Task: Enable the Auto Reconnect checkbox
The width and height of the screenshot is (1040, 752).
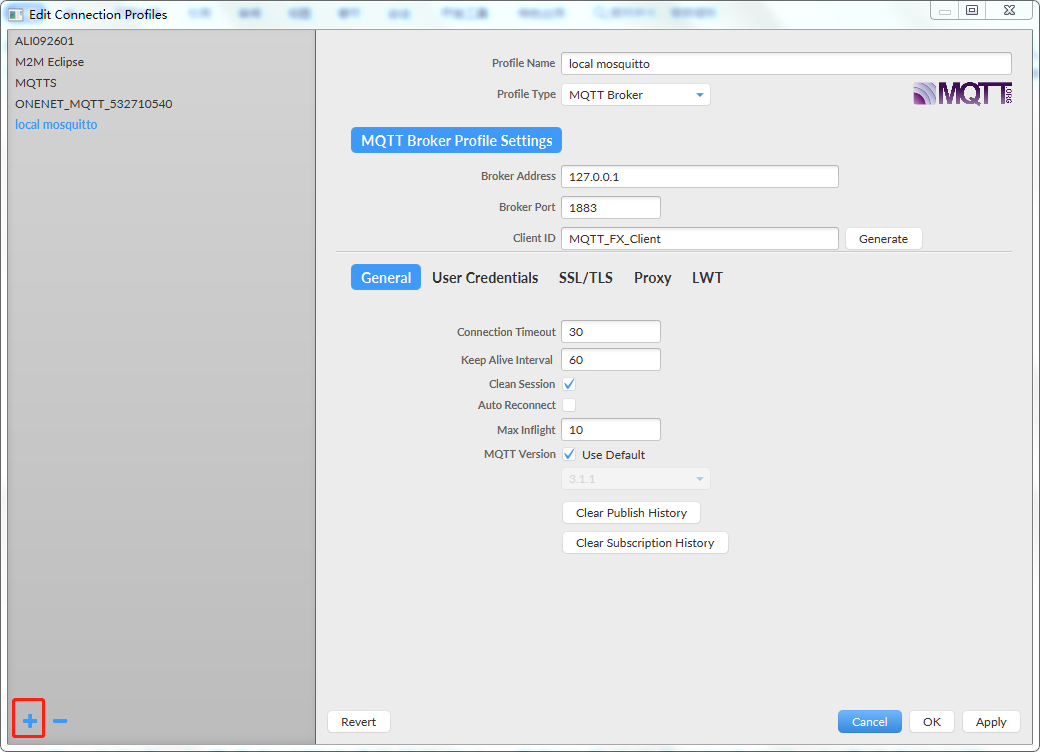Action: 569,405
